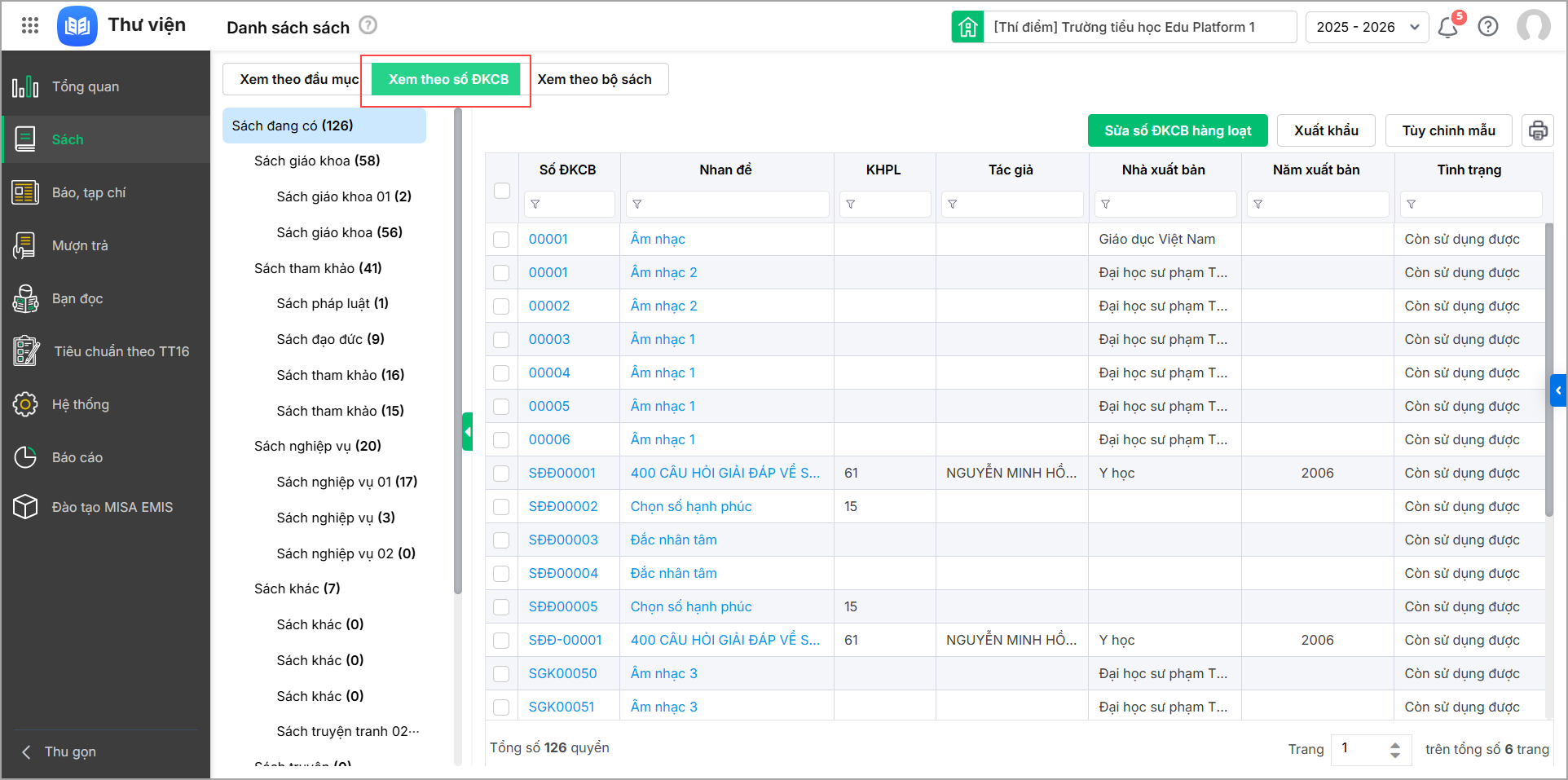
Task: Select Sách đang có (126) root node
Action: tap(324, 126)
